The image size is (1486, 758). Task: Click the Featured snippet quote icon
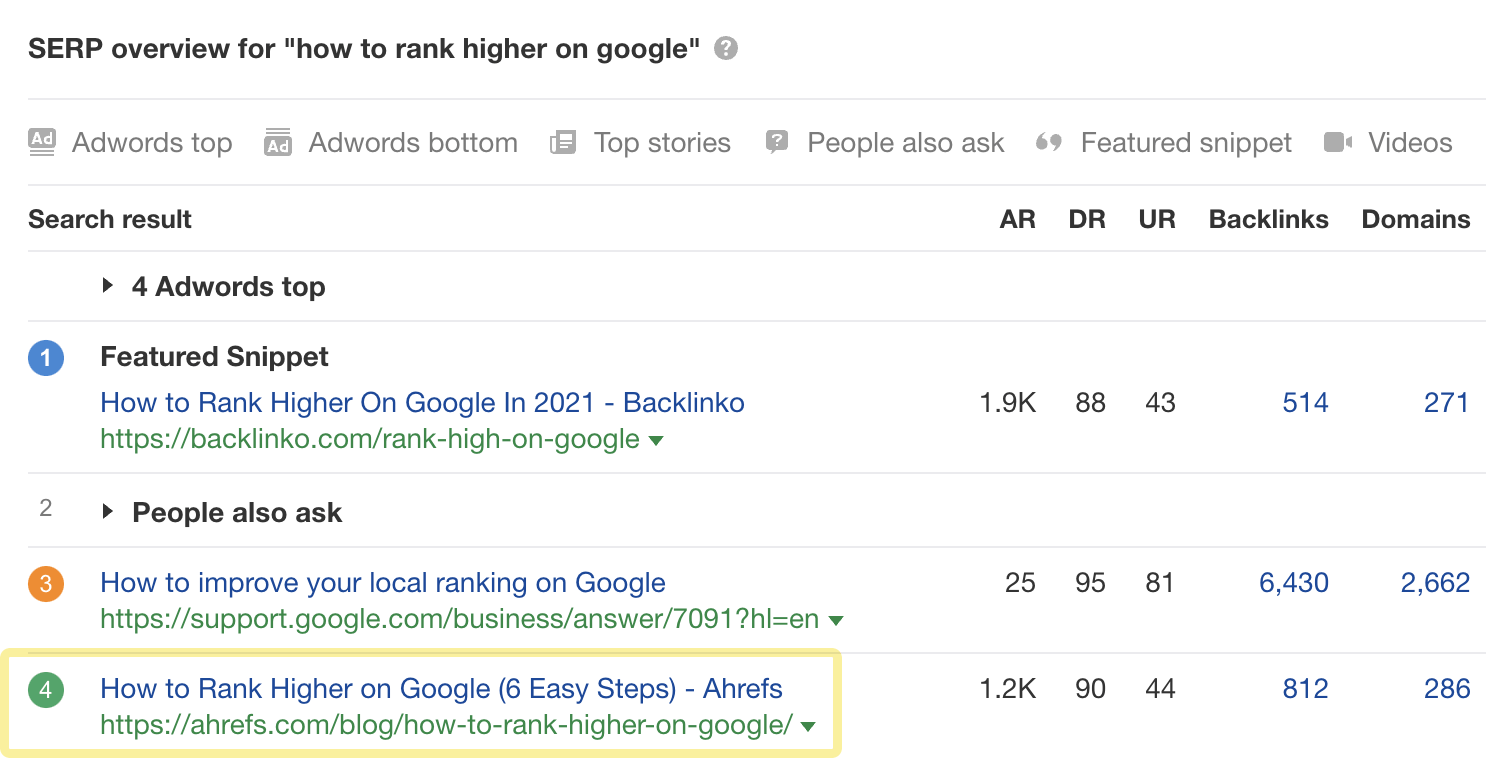click(x=1048, y=143)
